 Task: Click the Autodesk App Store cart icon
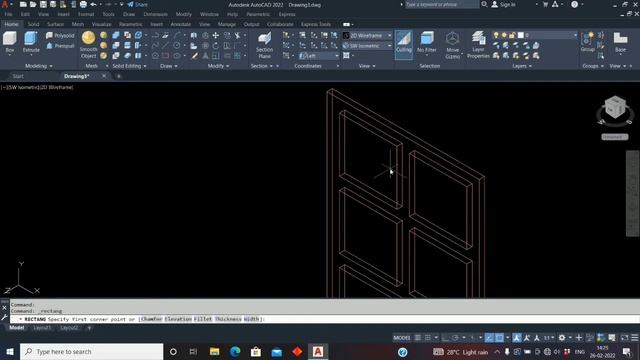coord(545,4)
